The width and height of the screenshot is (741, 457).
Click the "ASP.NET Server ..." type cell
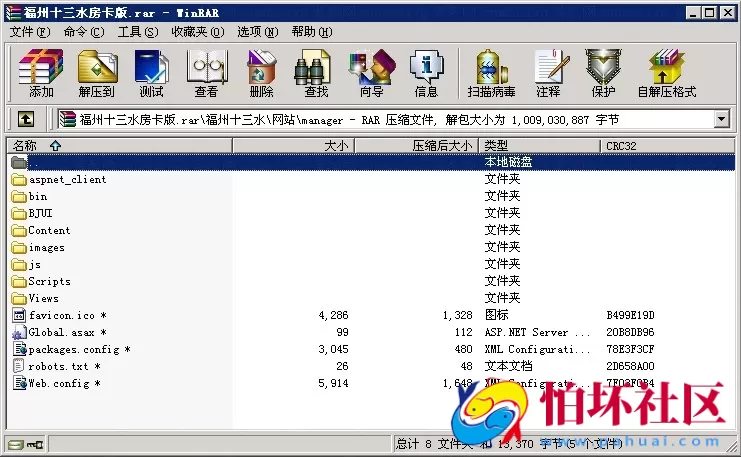[x=537, y=332]
